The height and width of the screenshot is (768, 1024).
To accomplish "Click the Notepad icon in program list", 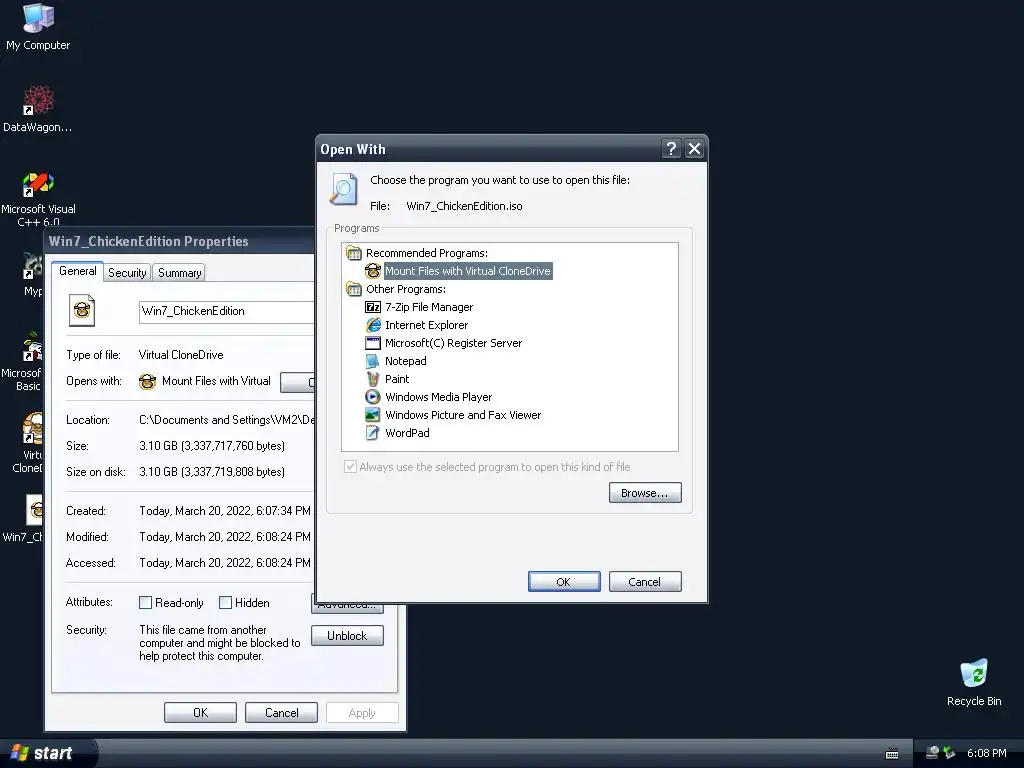I will (x=373, y=360).
